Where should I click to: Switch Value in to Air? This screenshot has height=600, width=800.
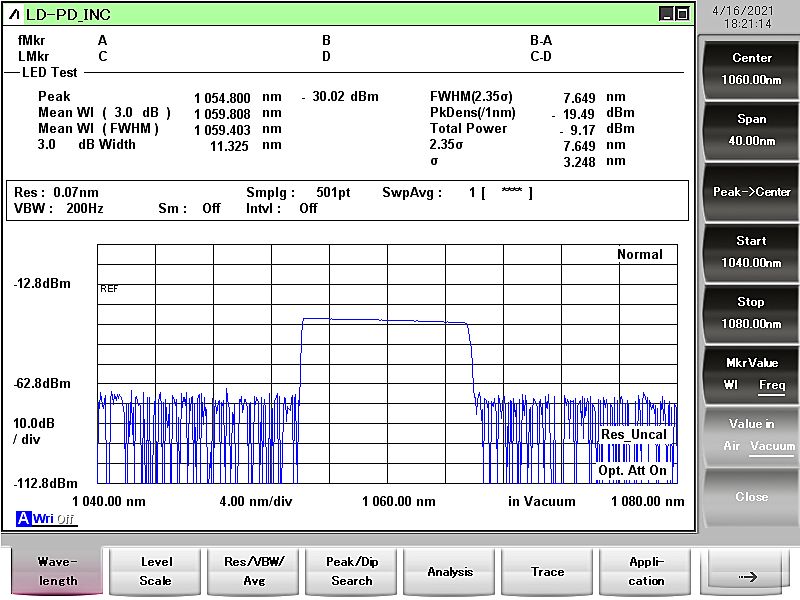click(733, 446)
